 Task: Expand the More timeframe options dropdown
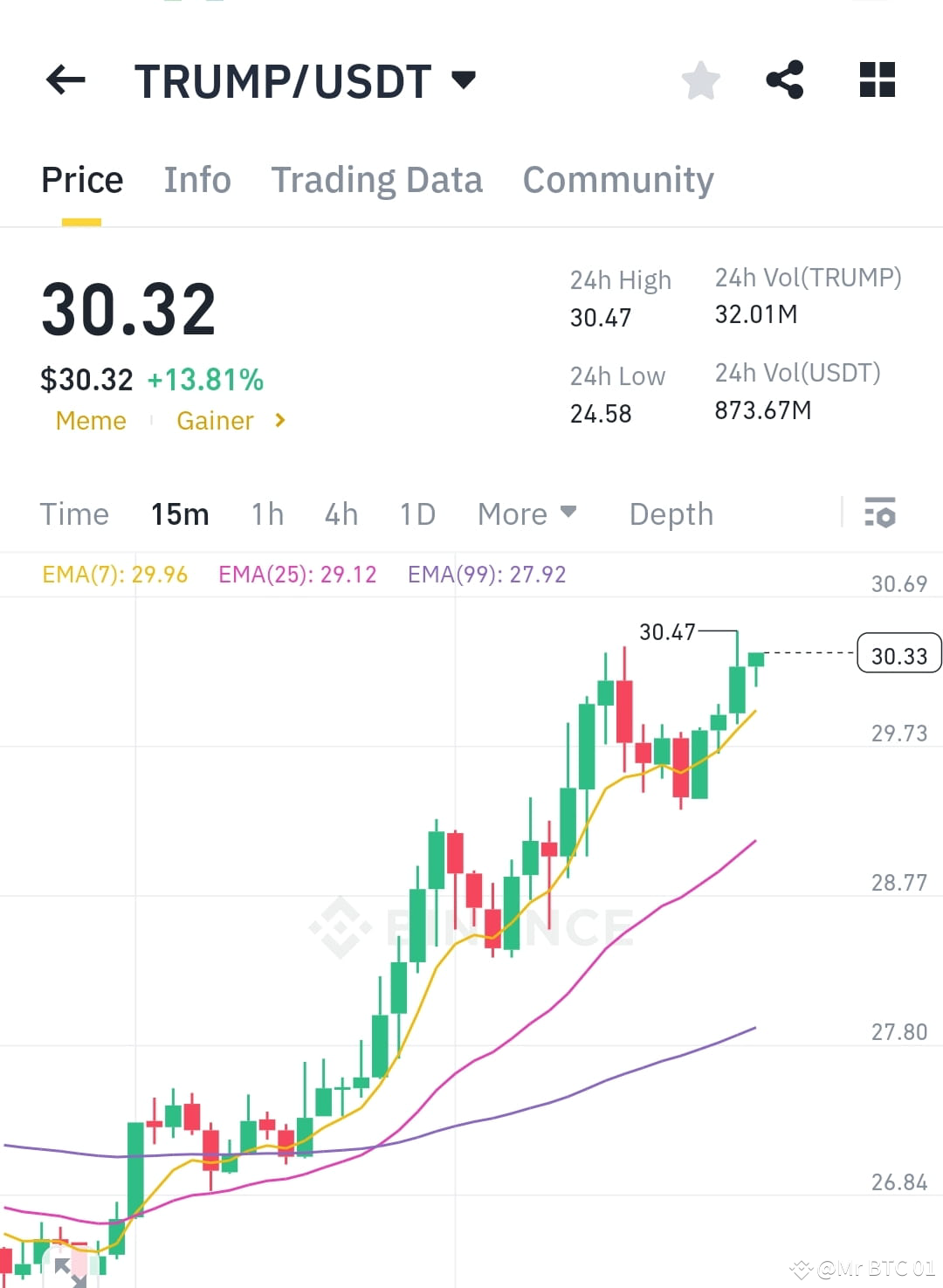pyautogui.click(x=526, y=514)
